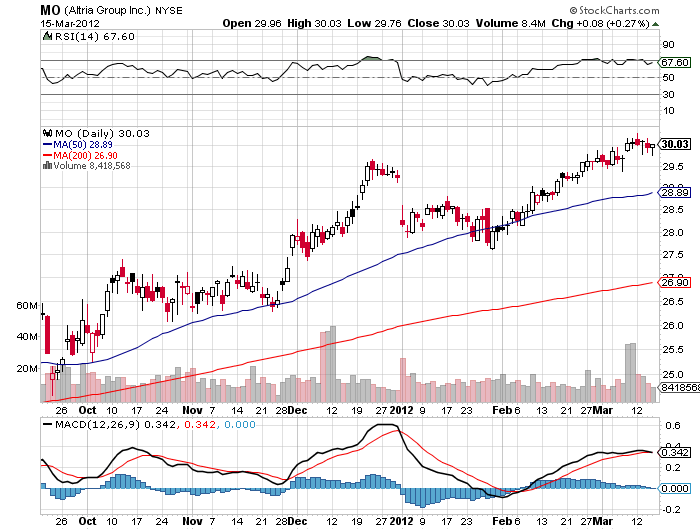This screenshot has height=530, width=700.
Task: Click the RSI(14) 67.60 legend label
Action: [x=95, y=37]
